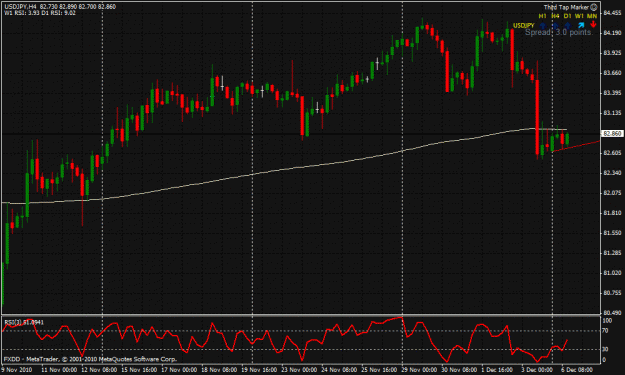This screenshot has width=625, height=375.
Task: Click the MN red down arrow
Action: coord(593,24)
